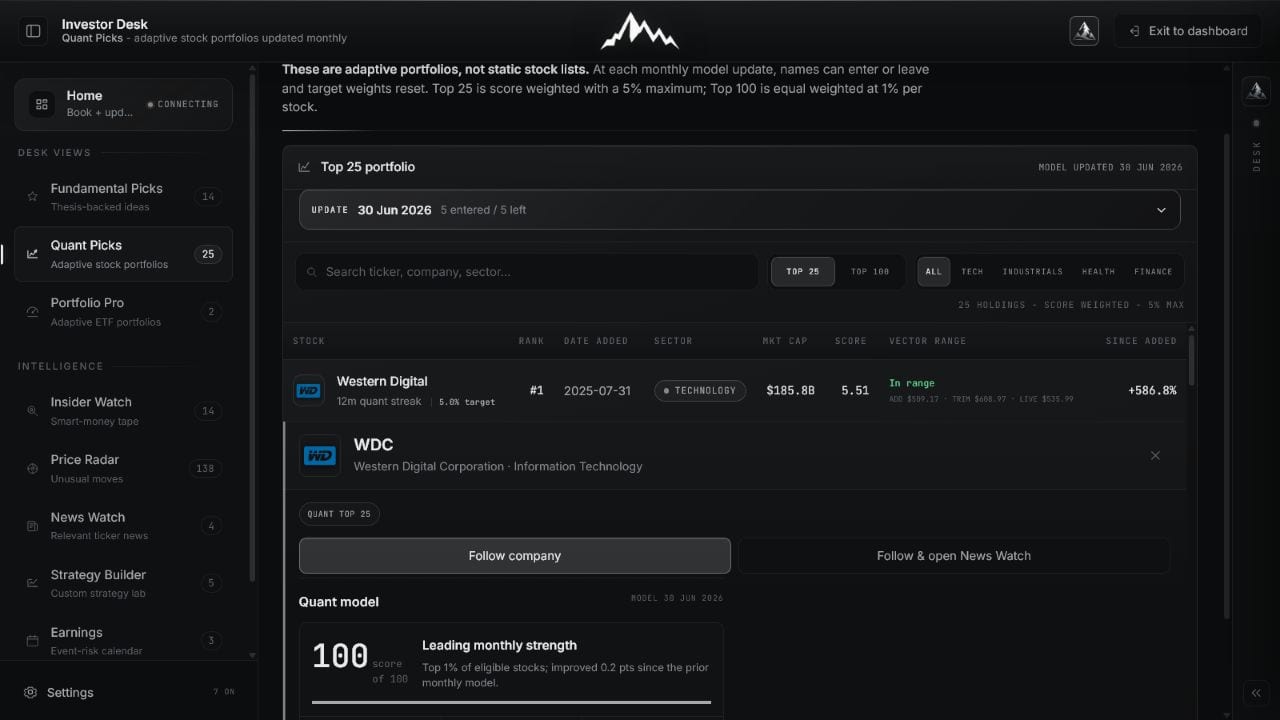Toggle the sidebar panel icon beside Investor Desk

[33, 31]
